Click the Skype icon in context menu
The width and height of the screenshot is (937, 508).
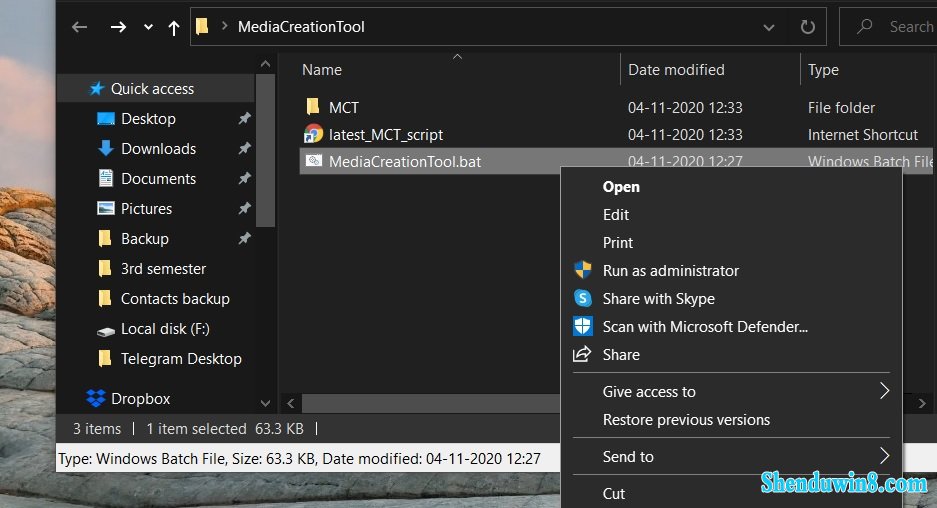point(583,298)
